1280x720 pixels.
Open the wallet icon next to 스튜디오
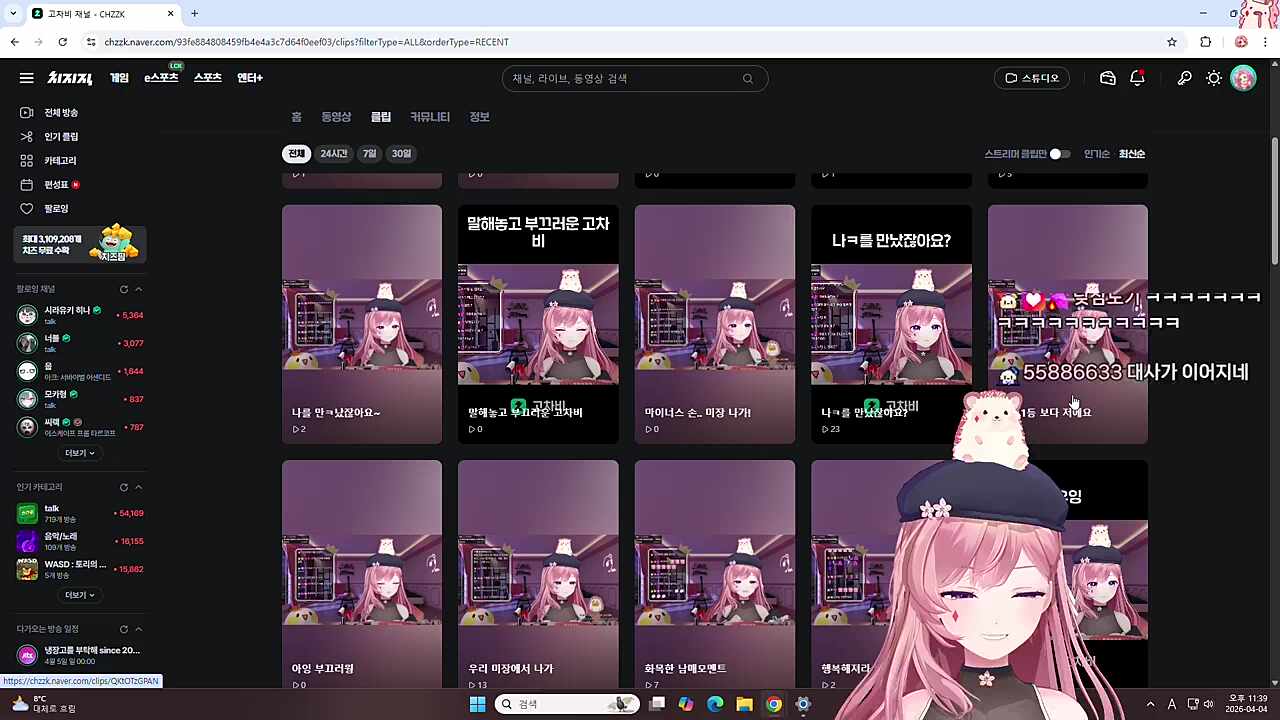tap(1107, 78)
